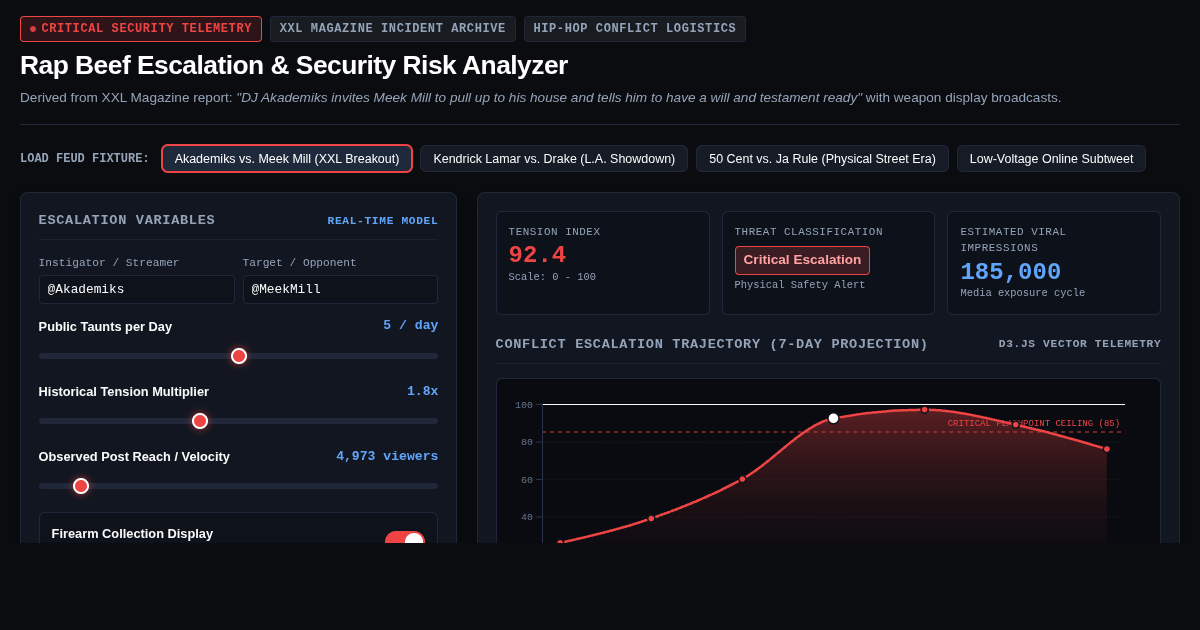Load the Low-Voltage Online Subtweet fixture
Viewport: 1200px width, 630px height.
pyautogui.click(x=1051, y=159)
